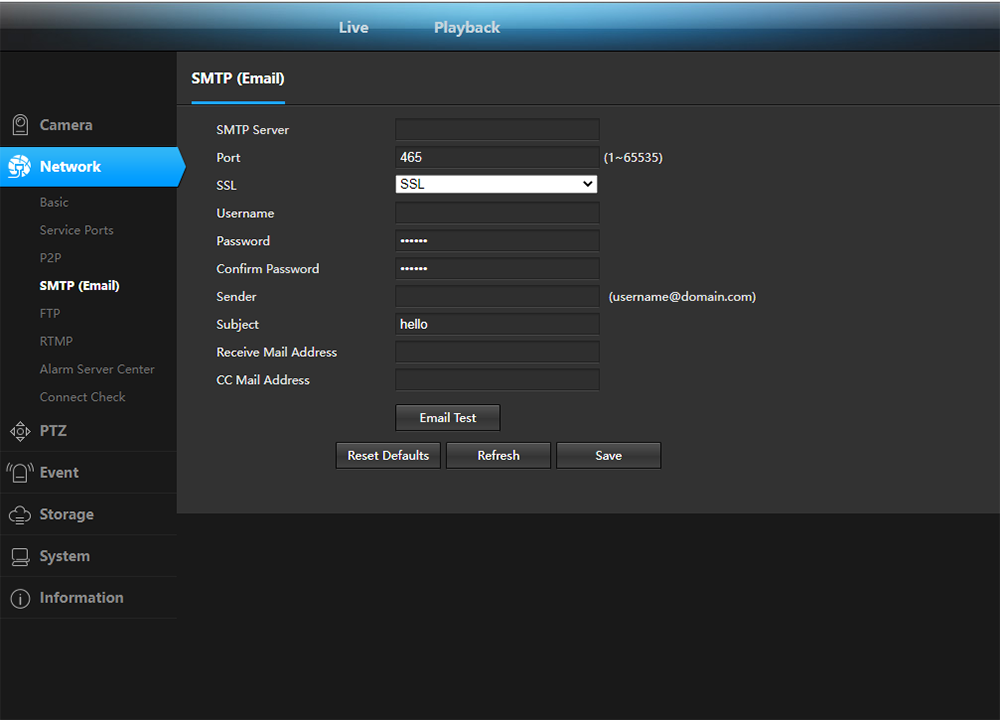1000x720 pixels.
Task: Open Alarm Server Center settings
Action: [97, 369]
